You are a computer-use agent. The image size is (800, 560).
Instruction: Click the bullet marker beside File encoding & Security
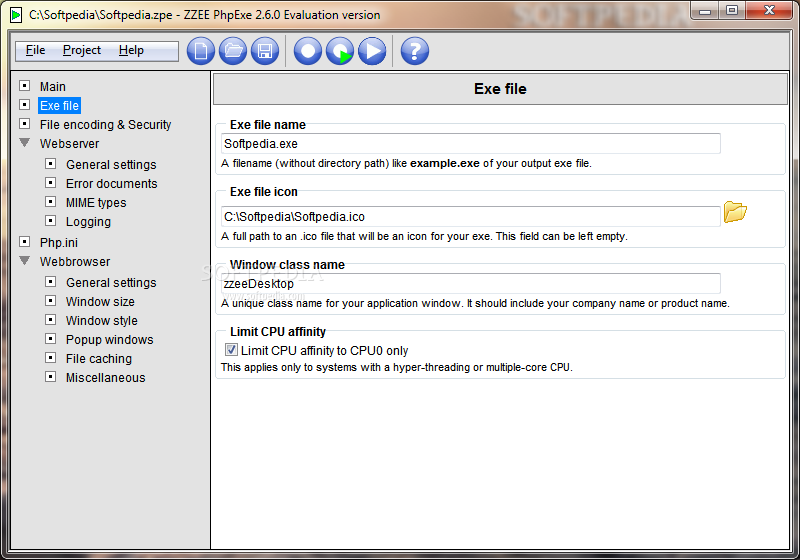24,123
